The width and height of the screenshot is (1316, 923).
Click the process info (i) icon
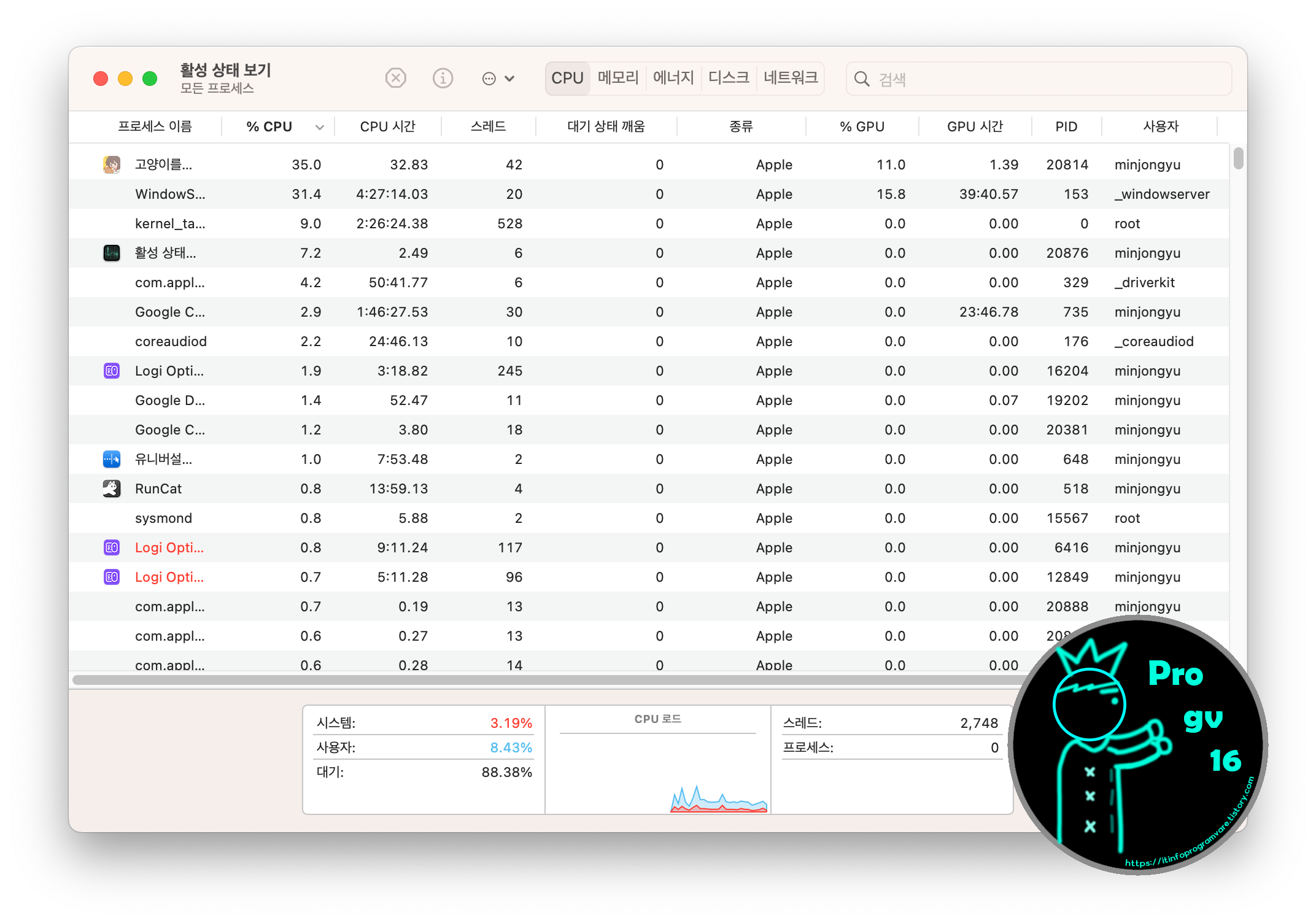[x=443, y=79]
